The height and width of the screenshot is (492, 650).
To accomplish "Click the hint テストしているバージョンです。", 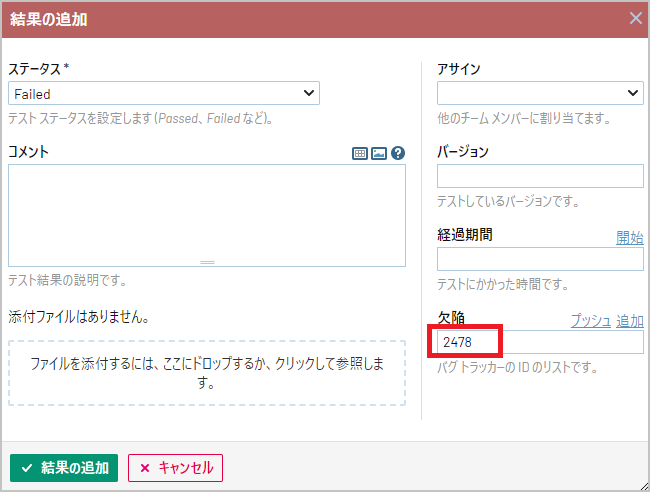I will pos(508,201).
